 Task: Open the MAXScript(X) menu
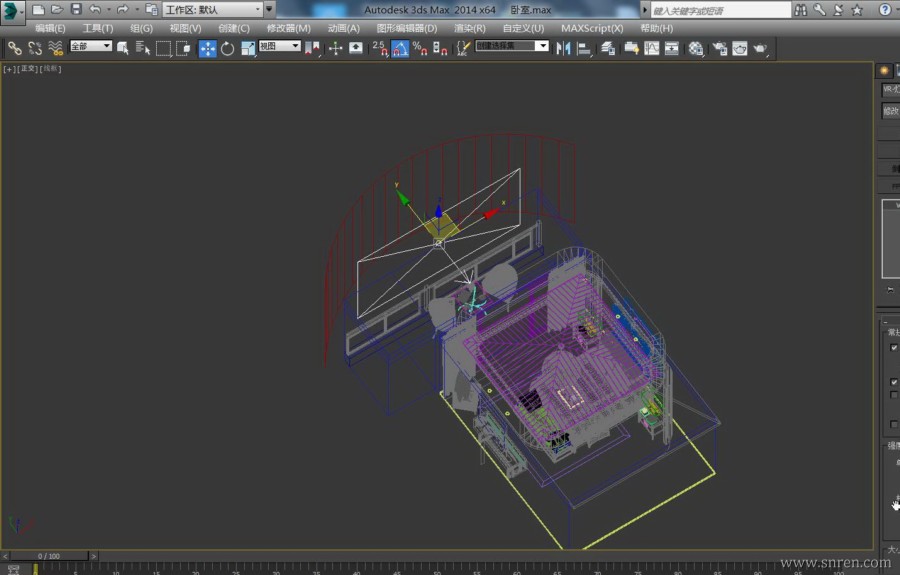coord(592,28)
